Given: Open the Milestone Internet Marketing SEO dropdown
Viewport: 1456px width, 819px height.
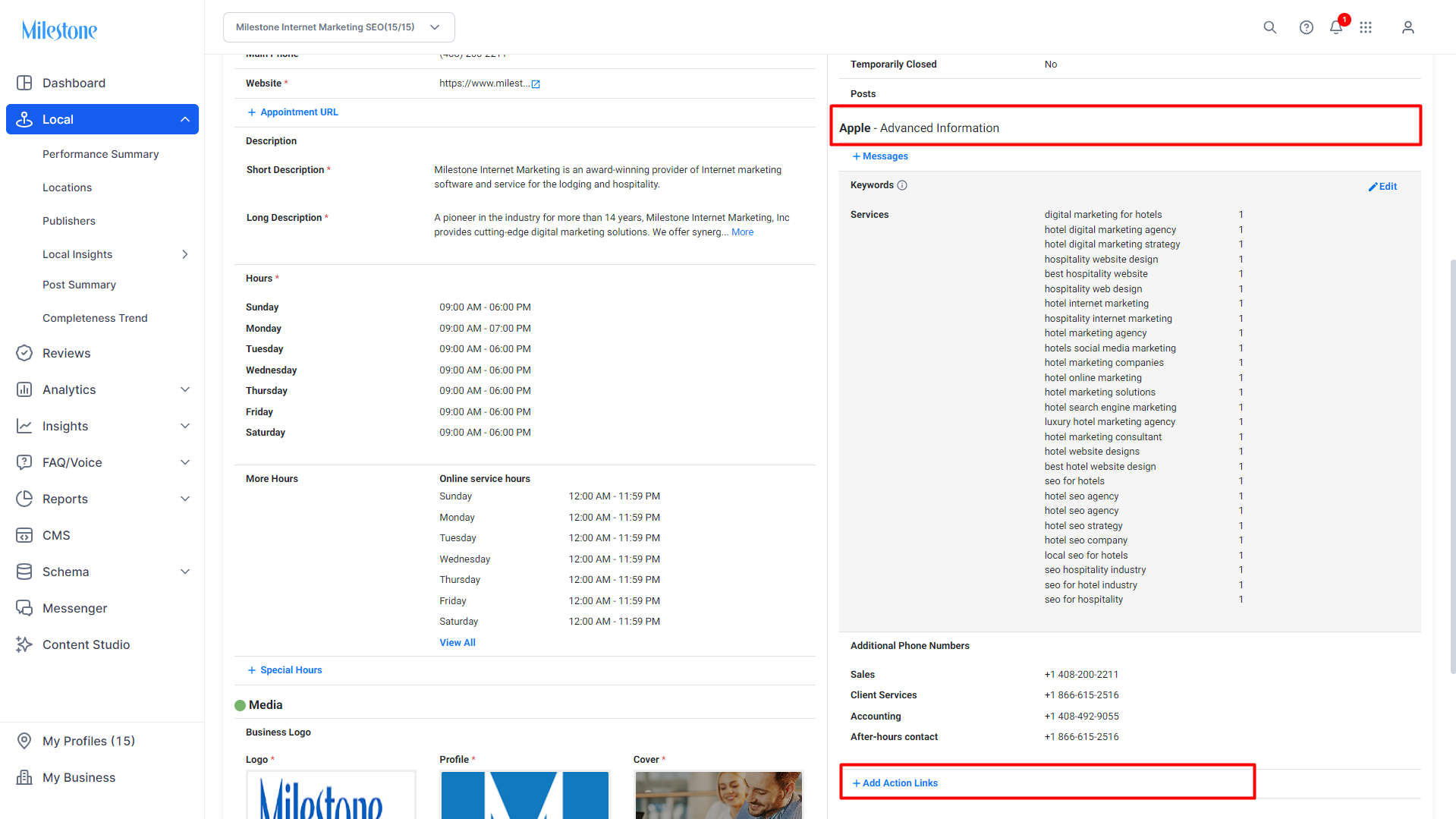Looking at the screenshot, I should click(x=339, y=27).
